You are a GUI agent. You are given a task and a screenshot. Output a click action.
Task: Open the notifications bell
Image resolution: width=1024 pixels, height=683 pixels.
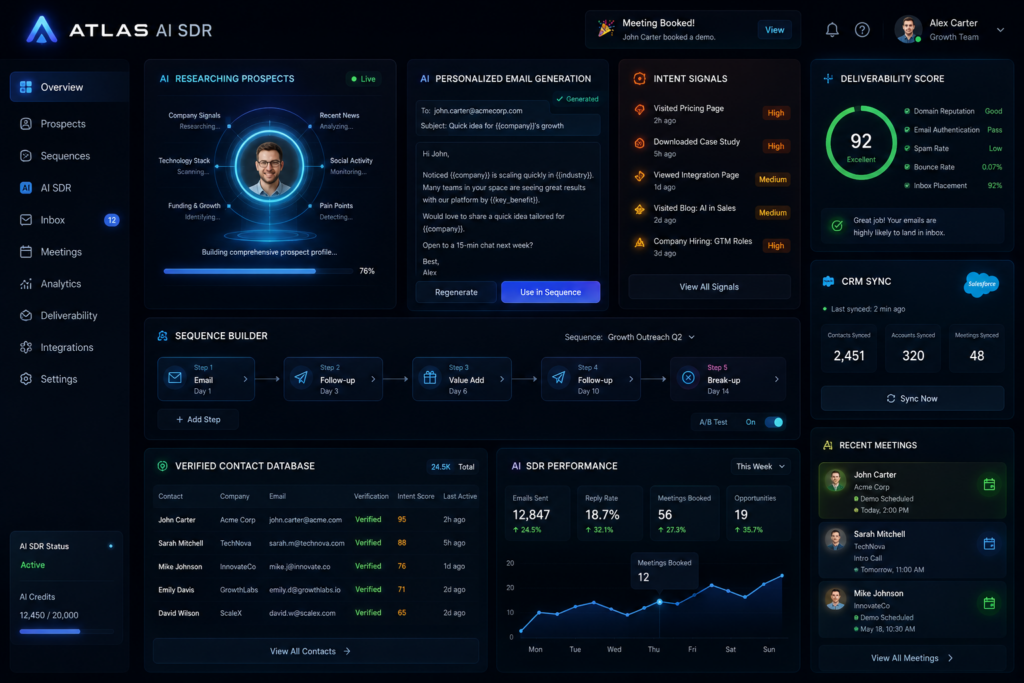coord(832,29)
